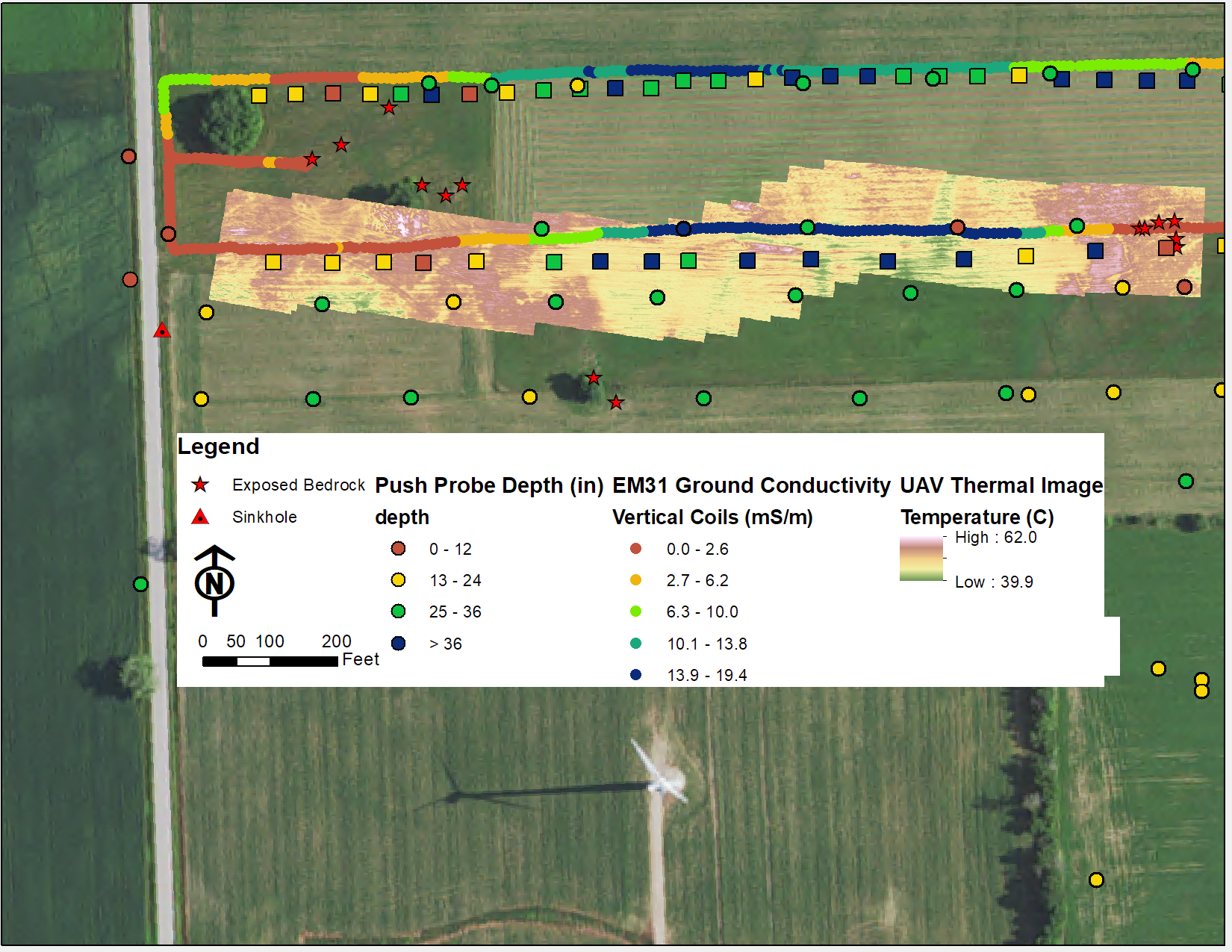This screenshot has width=1232, height=952.
Task: Click the brown "0 - 12" depth legend circle
Action: point(398,549)
